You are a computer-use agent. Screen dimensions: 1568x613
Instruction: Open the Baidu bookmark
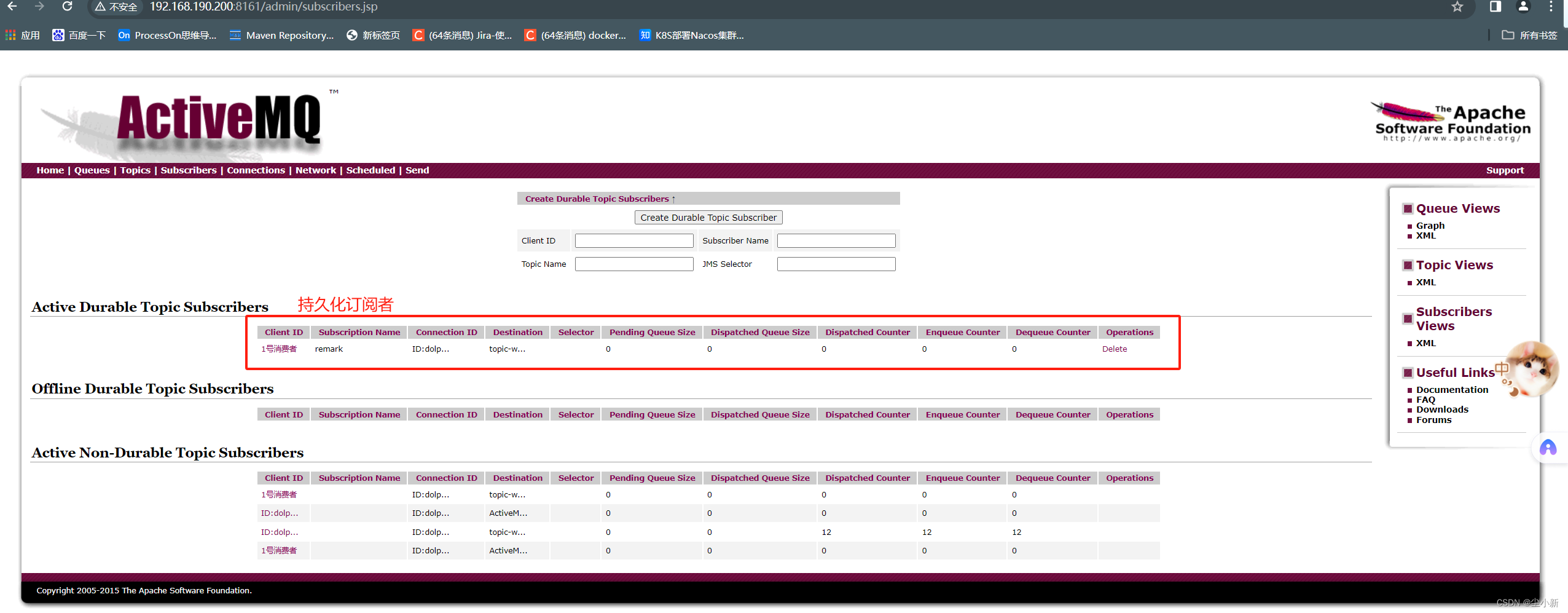pos(79,35)
